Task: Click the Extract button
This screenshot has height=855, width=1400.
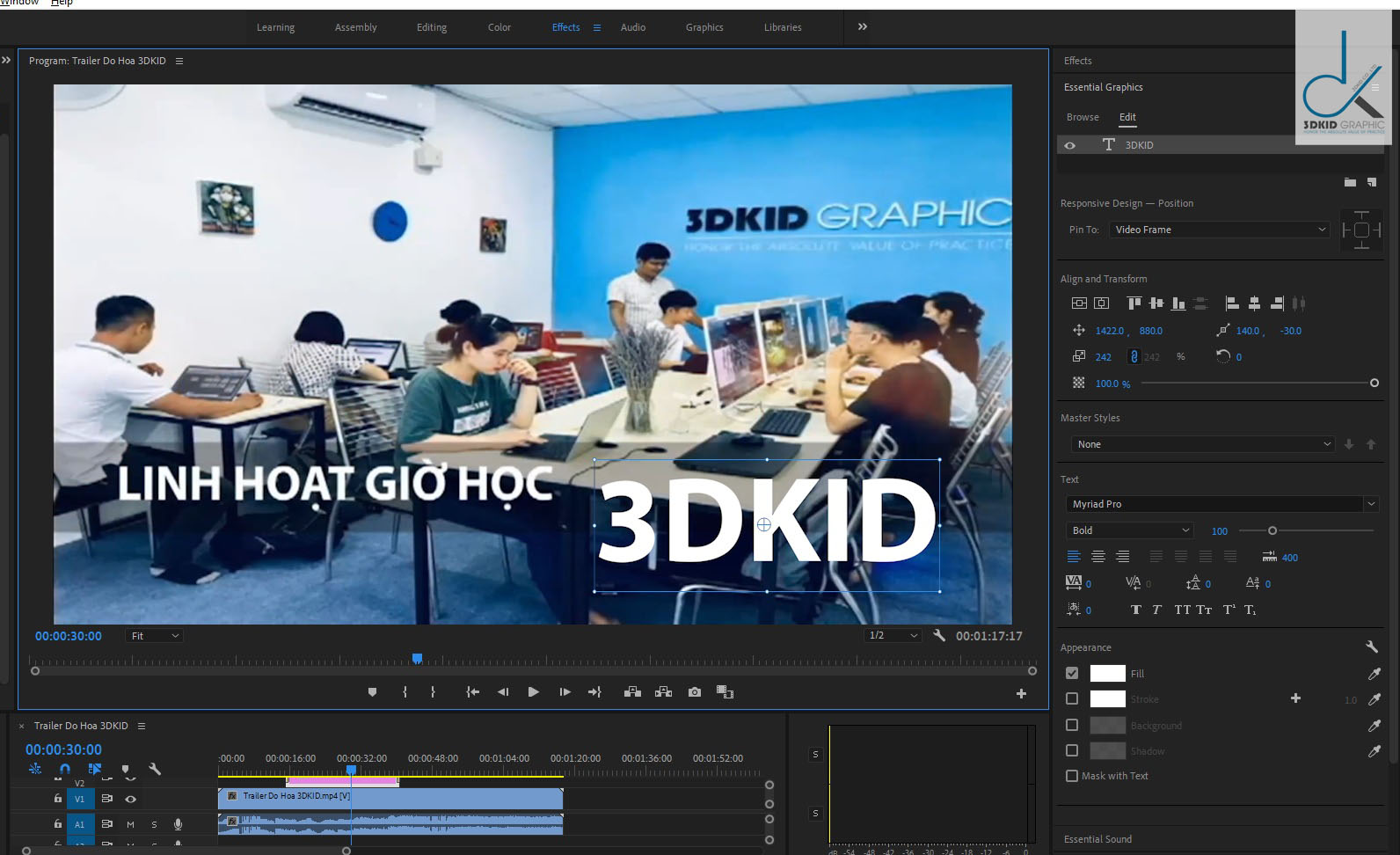Action: [664, 692]
